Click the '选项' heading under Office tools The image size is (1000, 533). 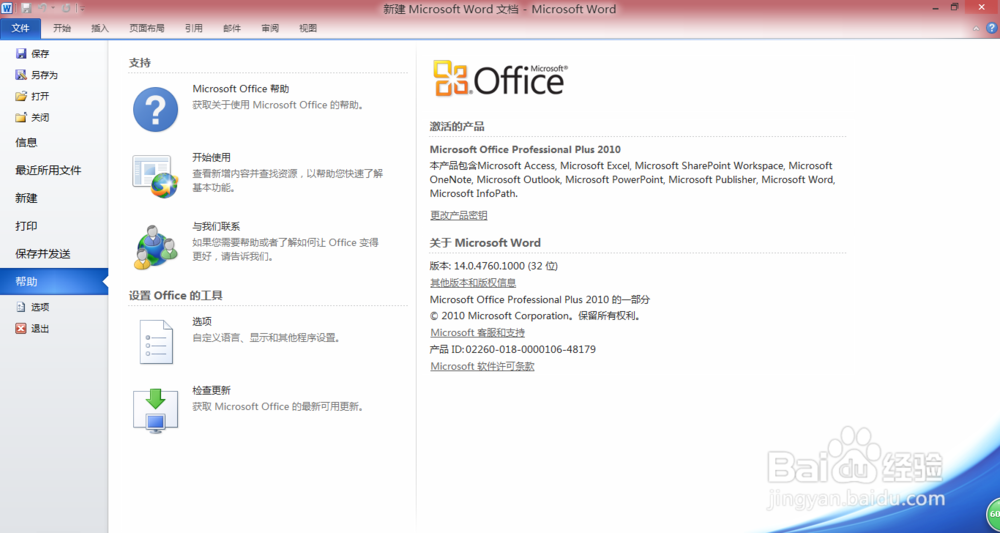[x=202, y=322]
